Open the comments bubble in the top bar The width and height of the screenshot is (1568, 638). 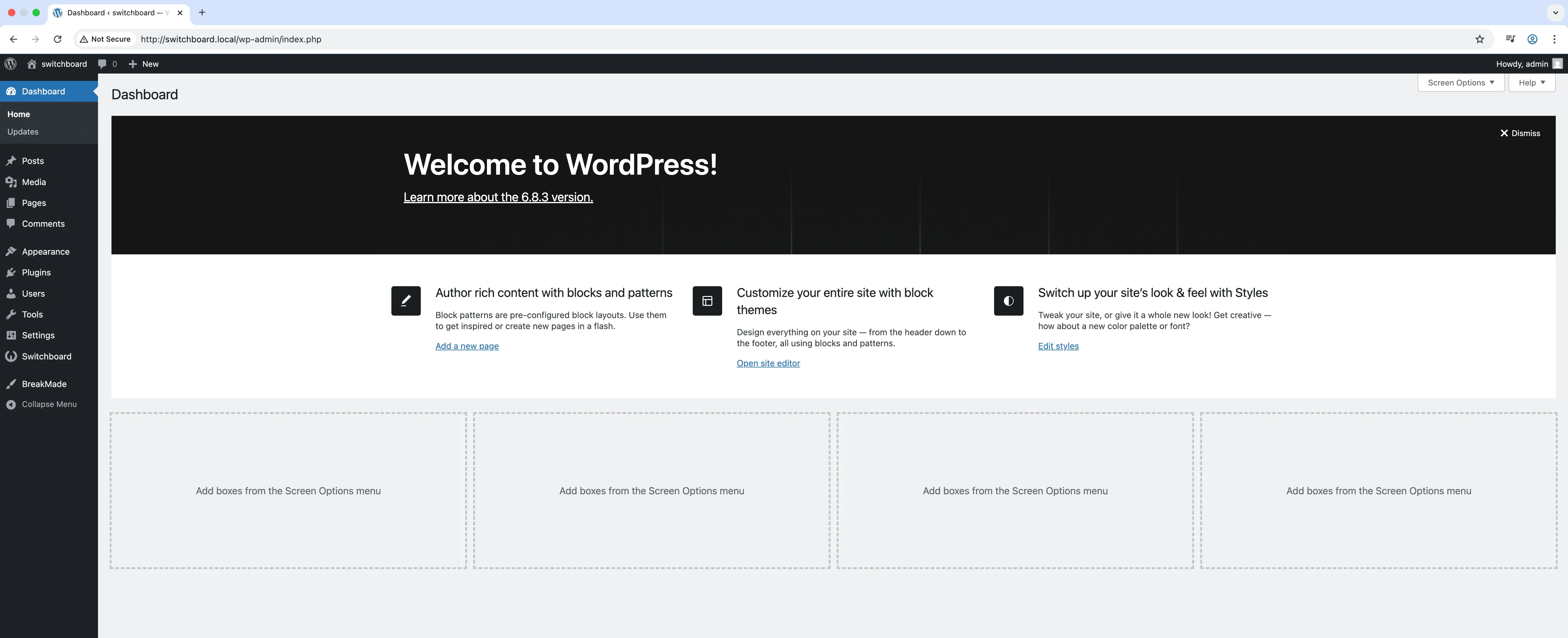(107, 63)
